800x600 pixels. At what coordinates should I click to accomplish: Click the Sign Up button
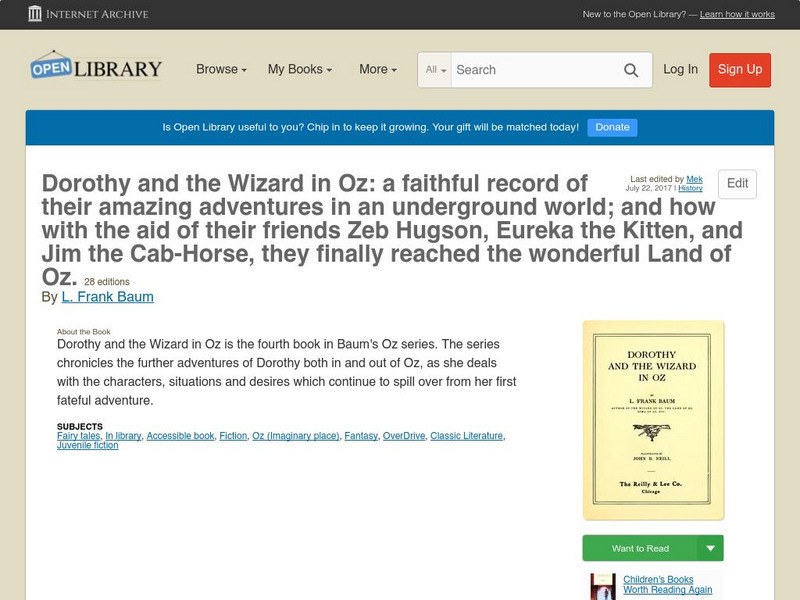[740, 70]
